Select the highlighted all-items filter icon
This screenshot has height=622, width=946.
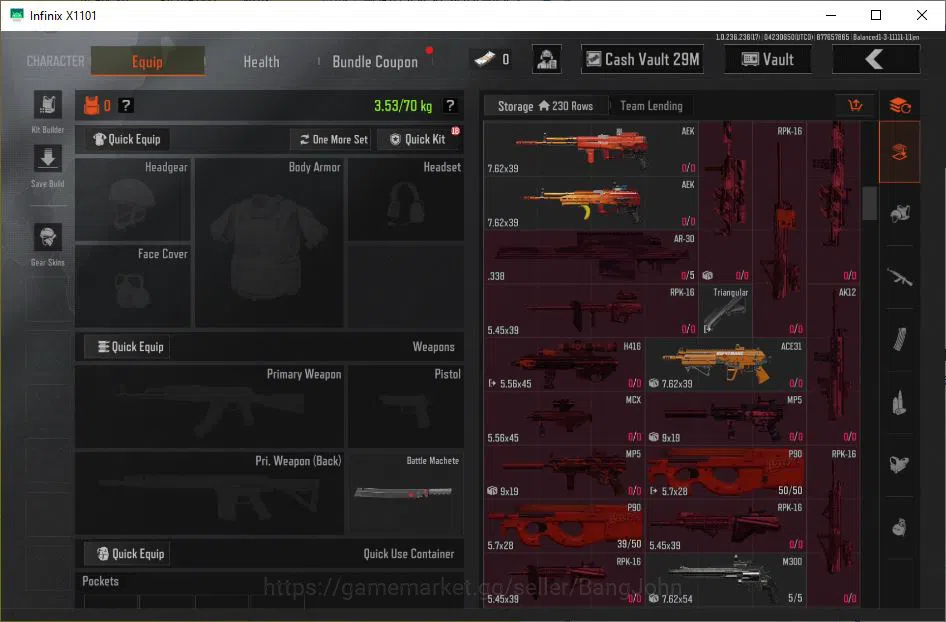click(900, 152)
